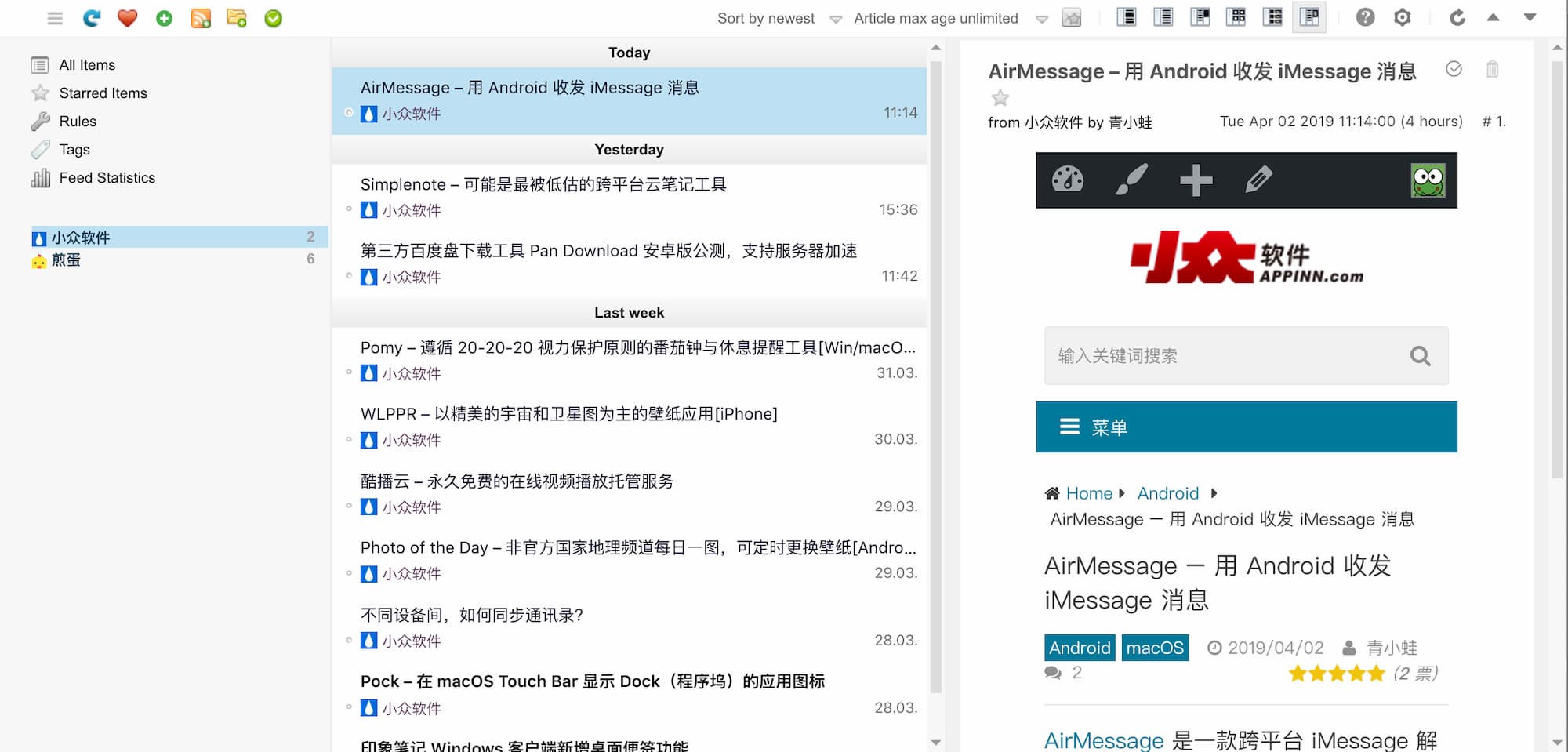Open Feed Statistics in sidebar
Image resolution: width=1568 pixels, height=752 pixels.
(107, 178)
